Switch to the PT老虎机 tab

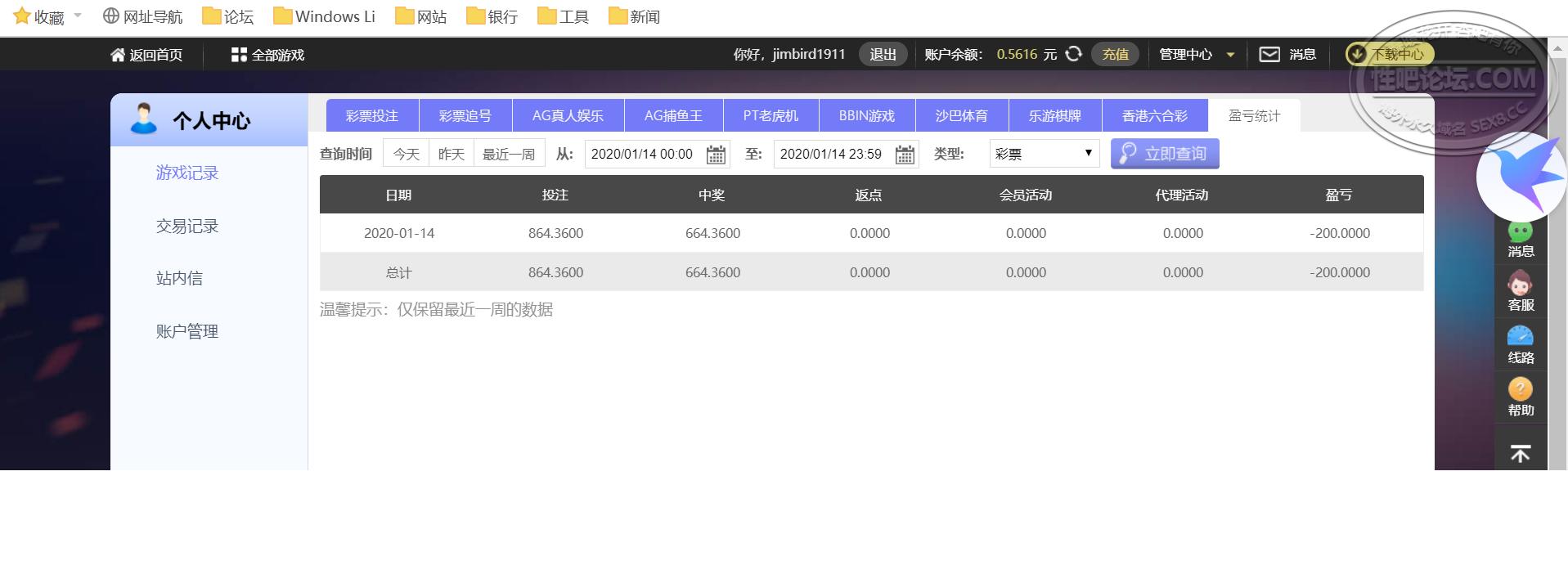[771, 115]
